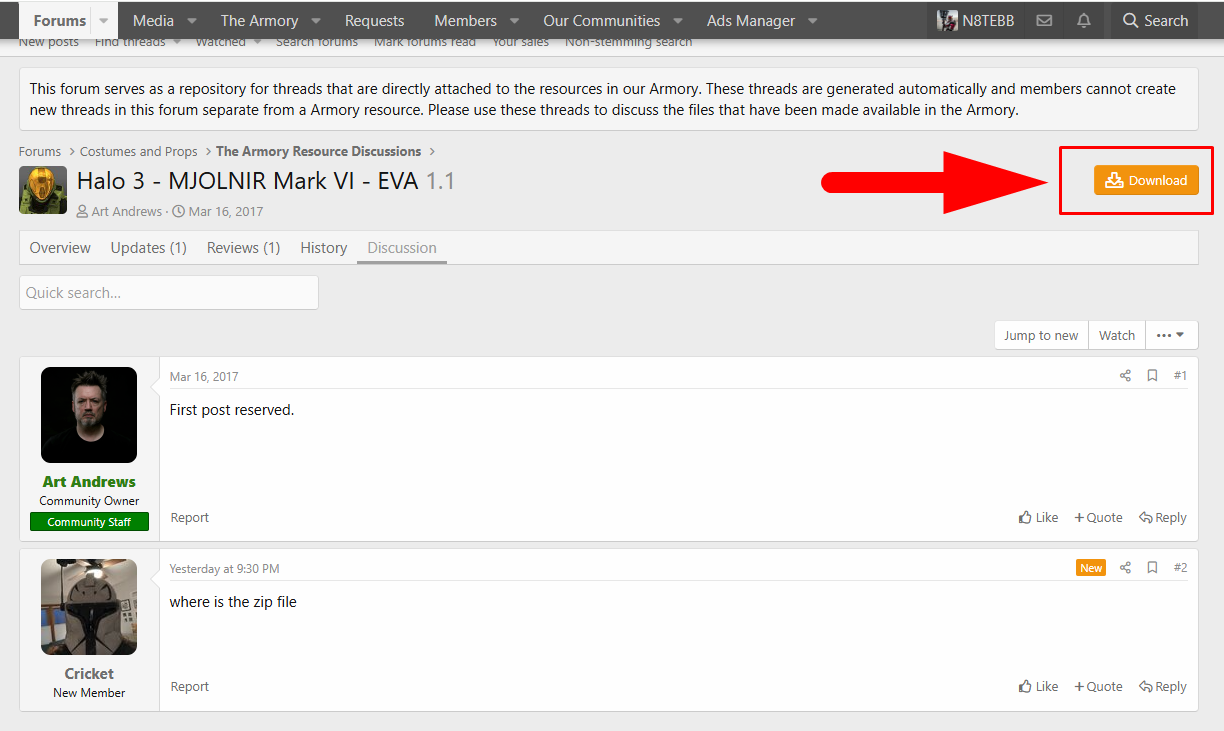The width and height of the screenshot is (1224, 731).
Task: Bookmark post #2
Action: pos(1152,568)
